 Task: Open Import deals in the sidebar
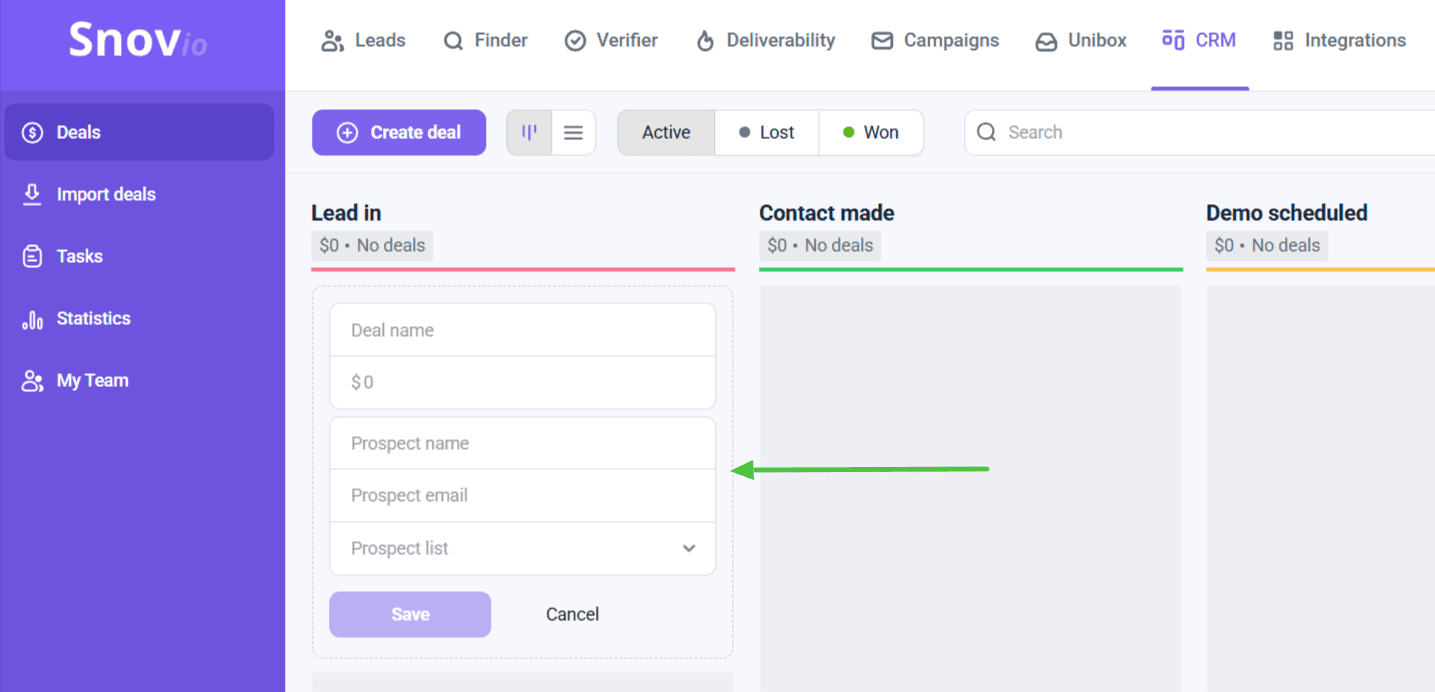click(105, 194)
